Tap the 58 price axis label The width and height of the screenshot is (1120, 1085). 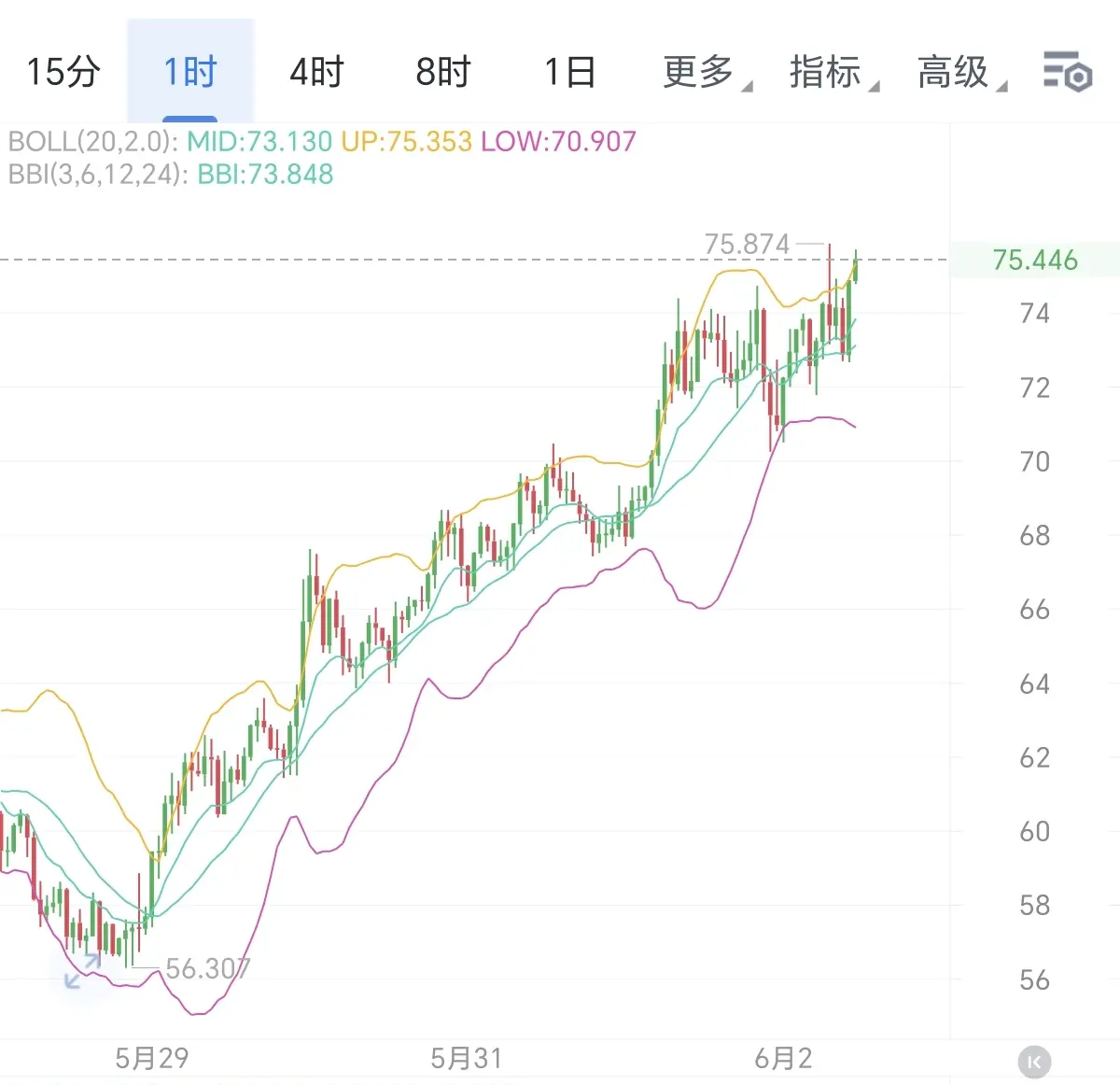click(x=1034, y=905)
